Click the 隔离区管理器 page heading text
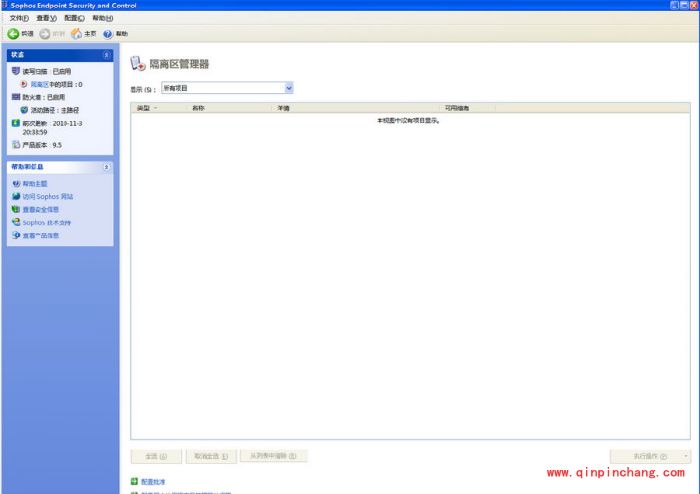Image resolution: width=700 pixels, height=494 pixels. (179, 64)
